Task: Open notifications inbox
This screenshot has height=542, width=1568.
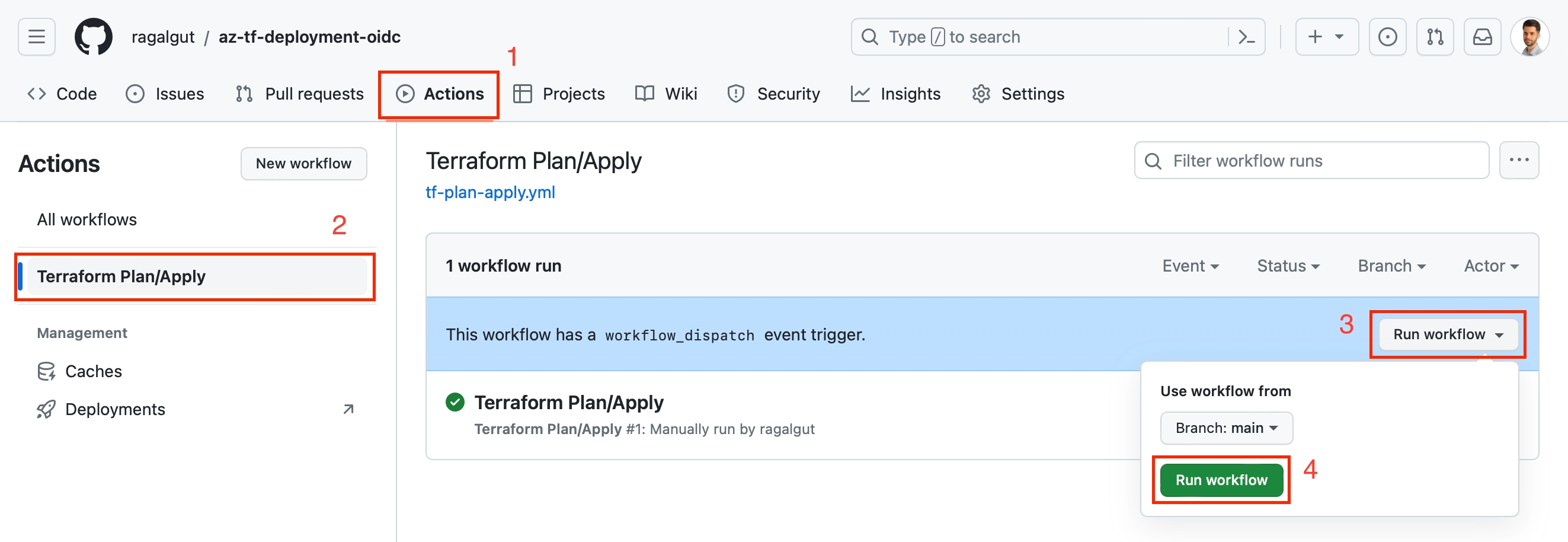Action: coord(1482,37)
